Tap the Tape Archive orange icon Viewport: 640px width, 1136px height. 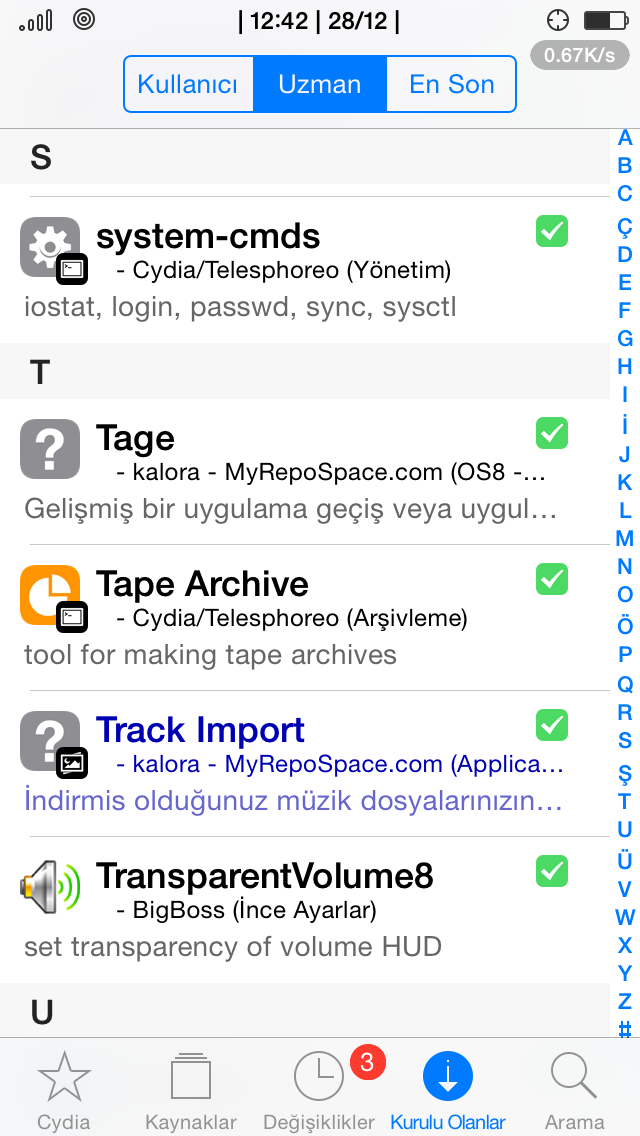click(50, 595)
